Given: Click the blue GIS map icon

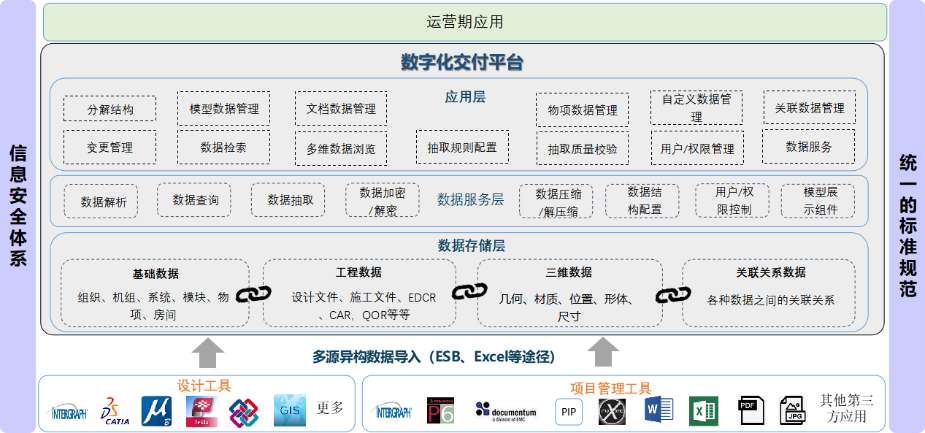Looking at the screenshot, I should tap(290, 411).
